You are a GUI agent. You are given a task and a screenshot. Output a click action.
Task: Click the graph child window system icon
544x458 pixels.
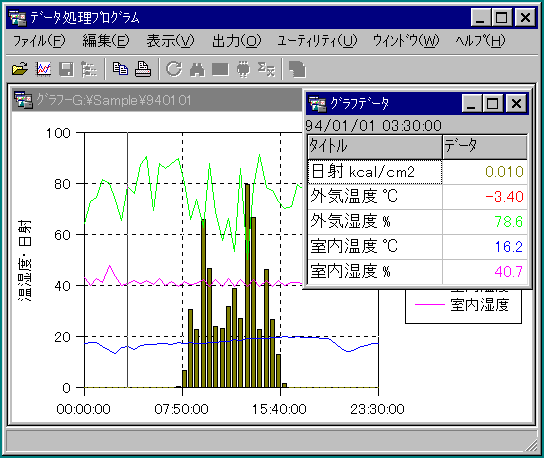23,100
